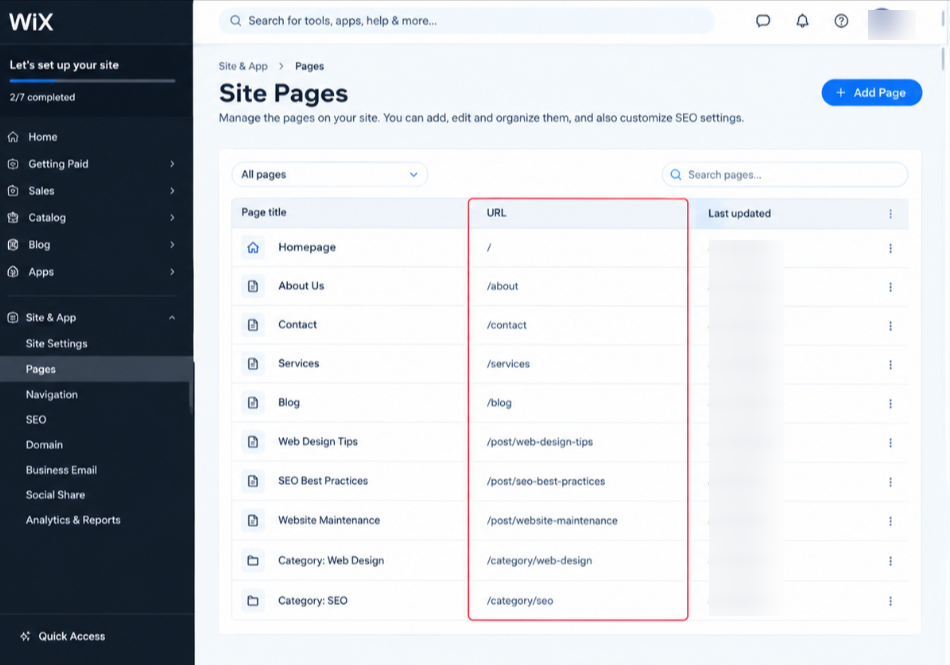Click the Site & App sidebar icon
Screen dimensions: 950x665
[x=13, y=317]
